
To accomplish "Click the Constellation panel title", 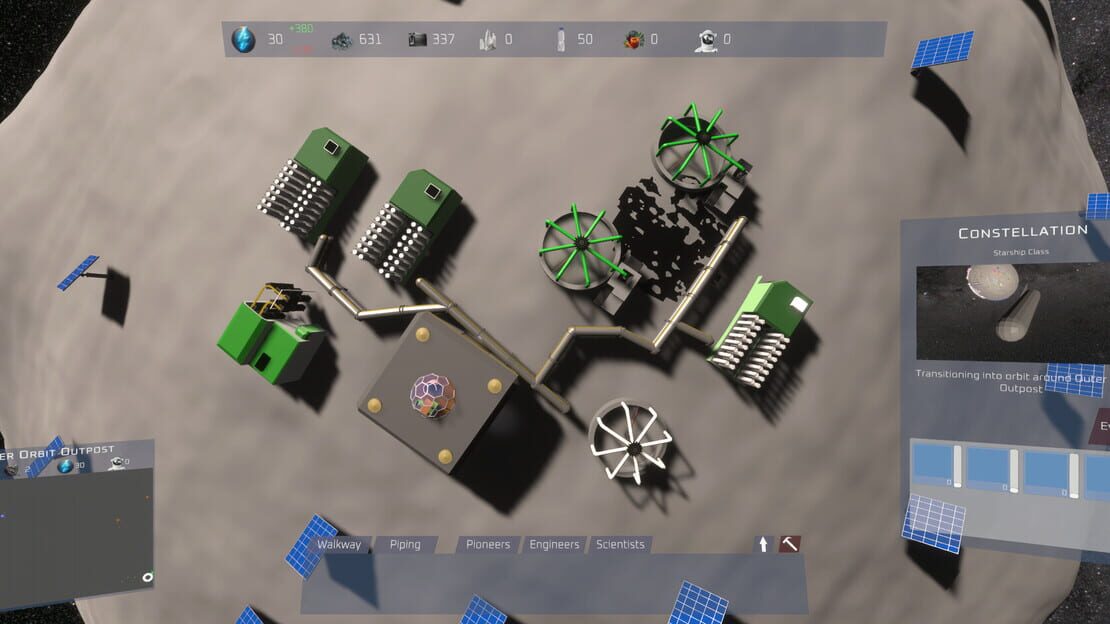I will (1023, 232).
